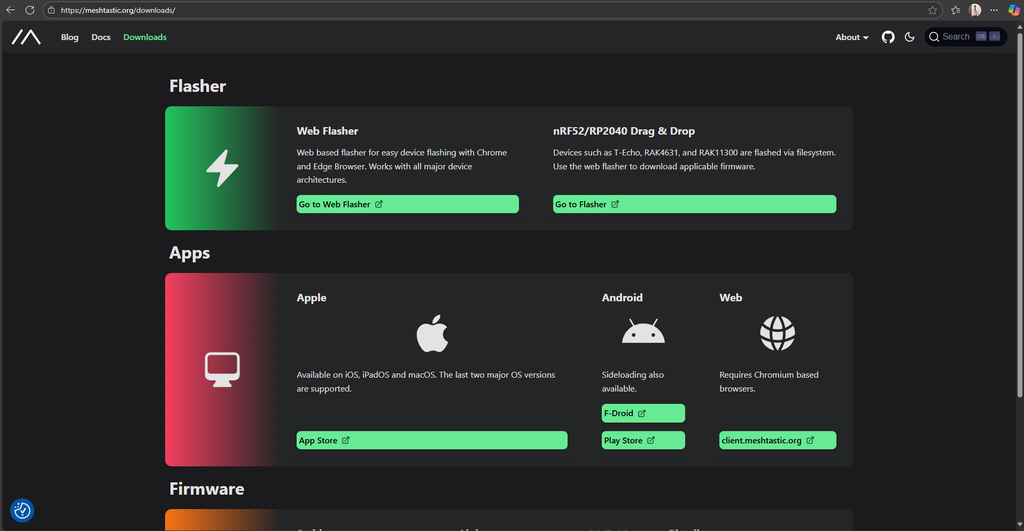
Task: Click the Web globe icon
Action: (x=777, y=333)
